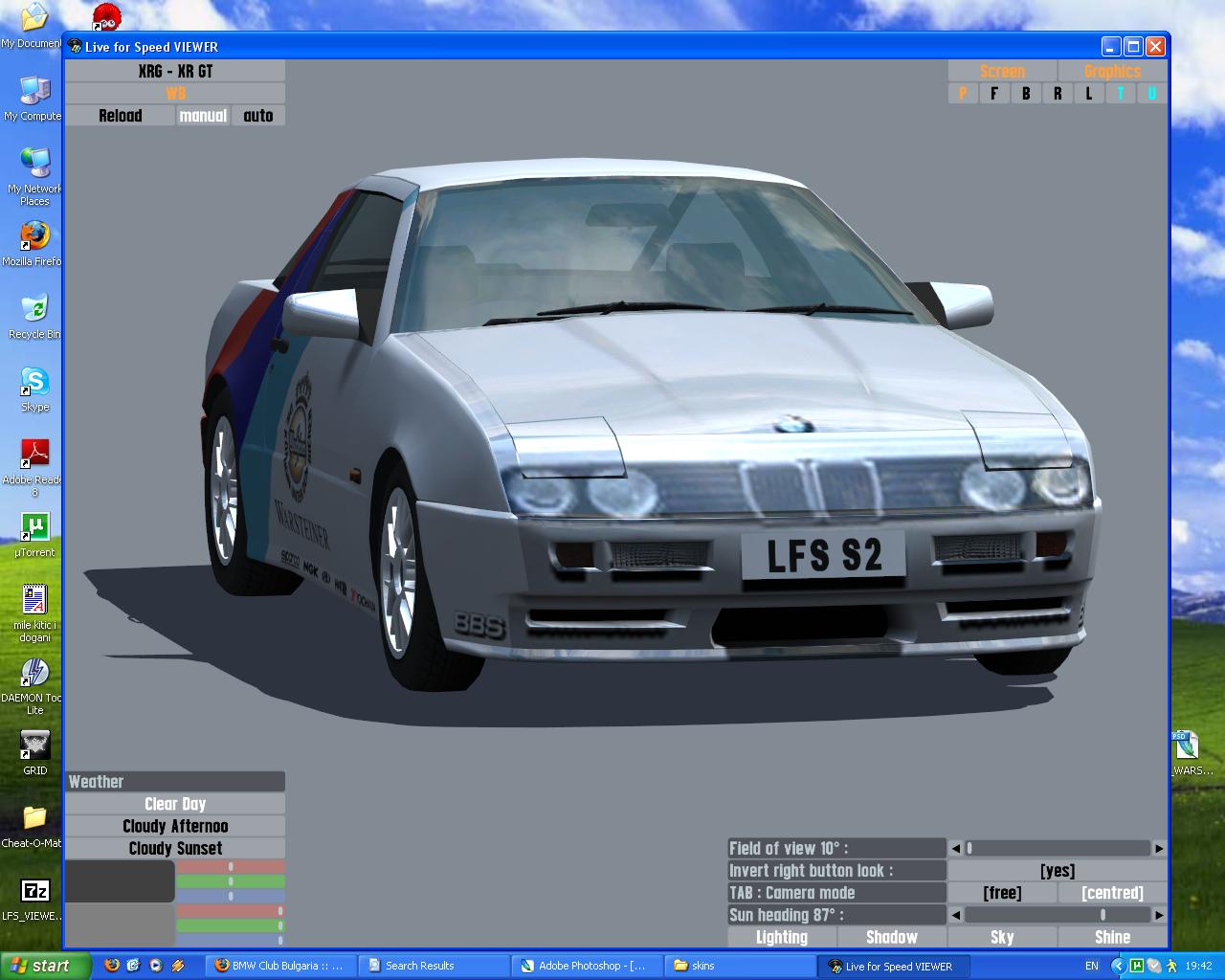Click the media player quick launch icon
Screen dimensions: 1225x980
[x=155, y=966]
